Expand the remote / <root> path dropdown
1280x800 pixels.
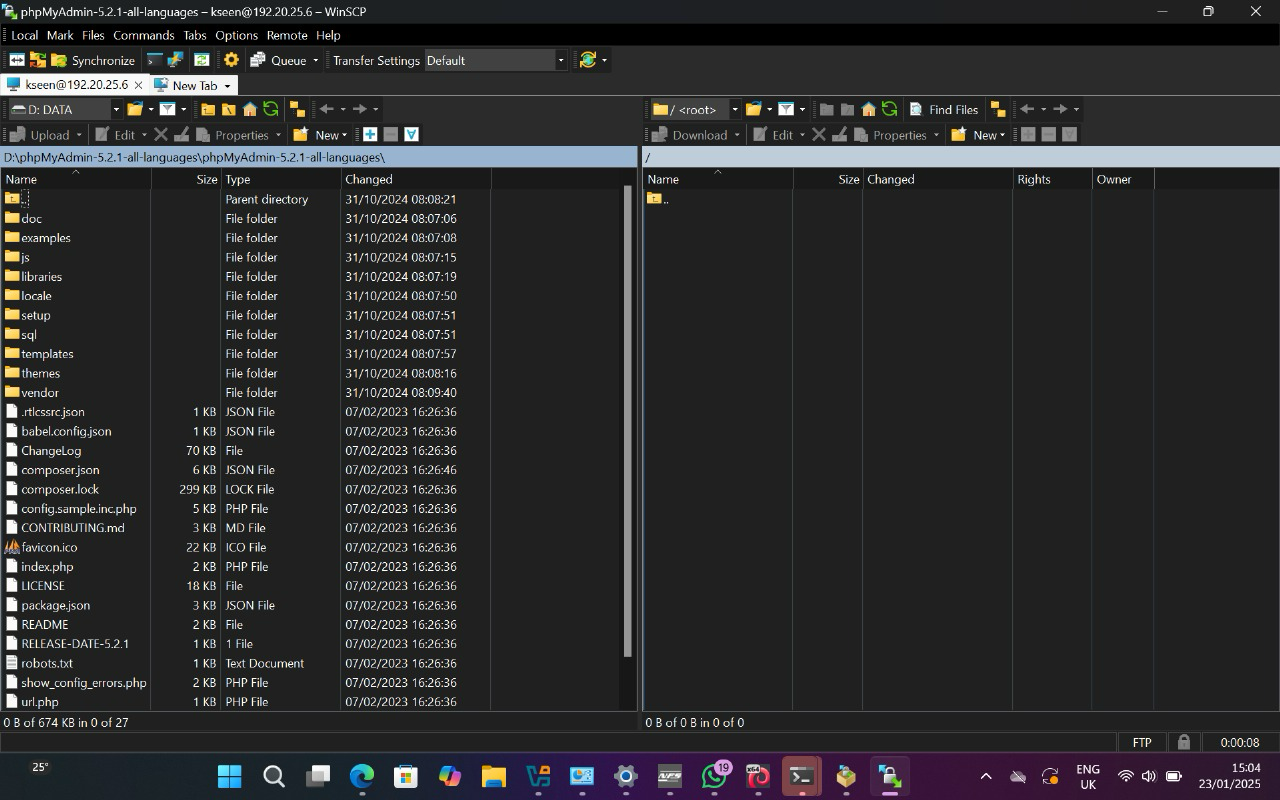[x=734, y=109]
